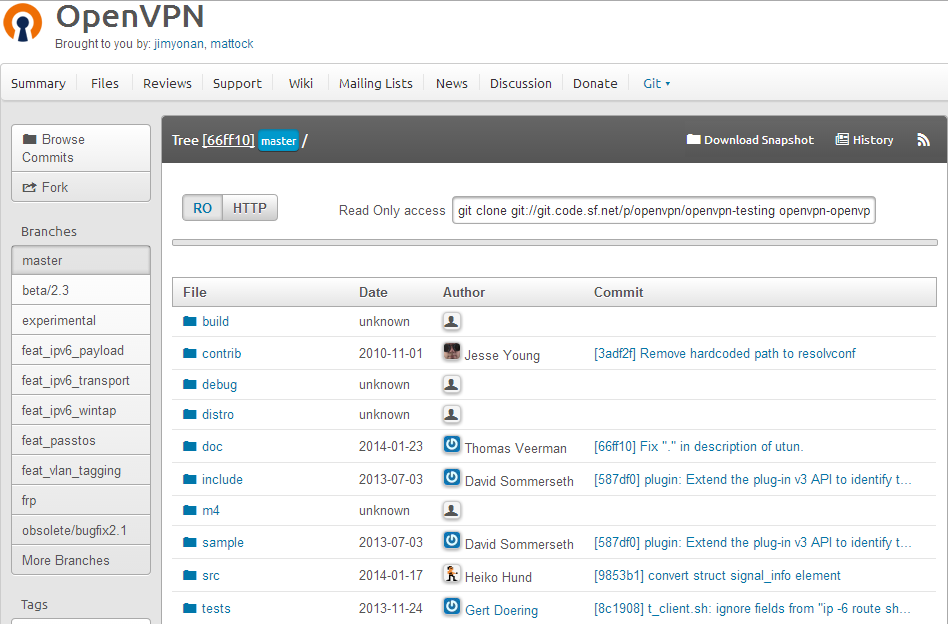The image size is (948, 624).
Task: Select the feat_vlan_tagging branch
Action: point(81,470)
